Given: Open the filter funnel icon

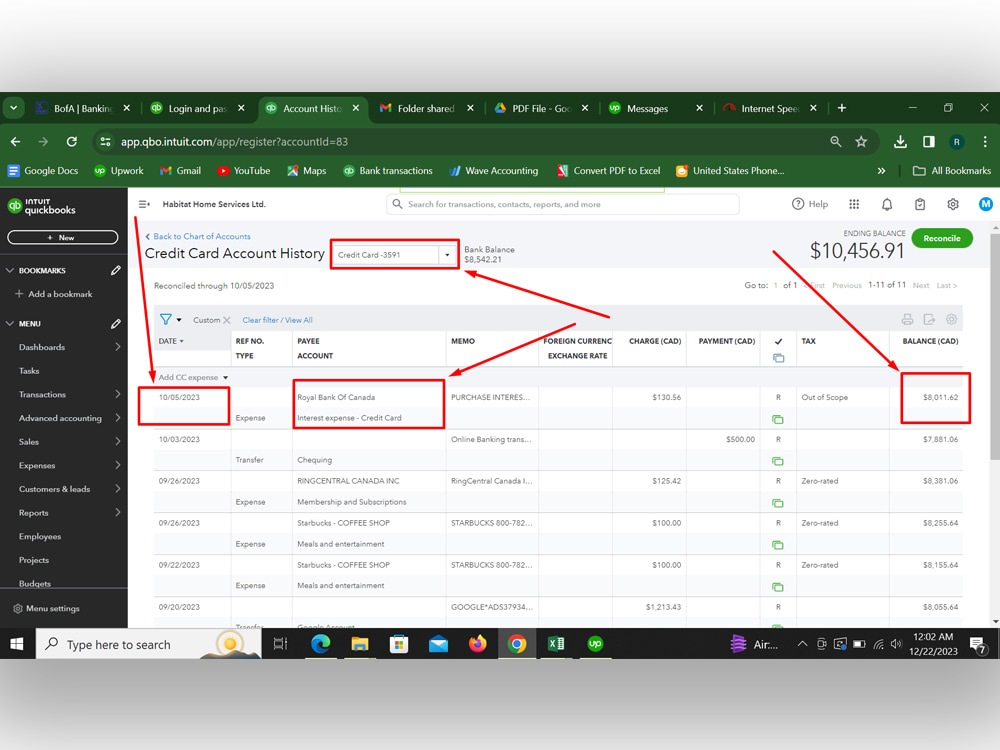Looking at the screenshot, I should [166, 320].
